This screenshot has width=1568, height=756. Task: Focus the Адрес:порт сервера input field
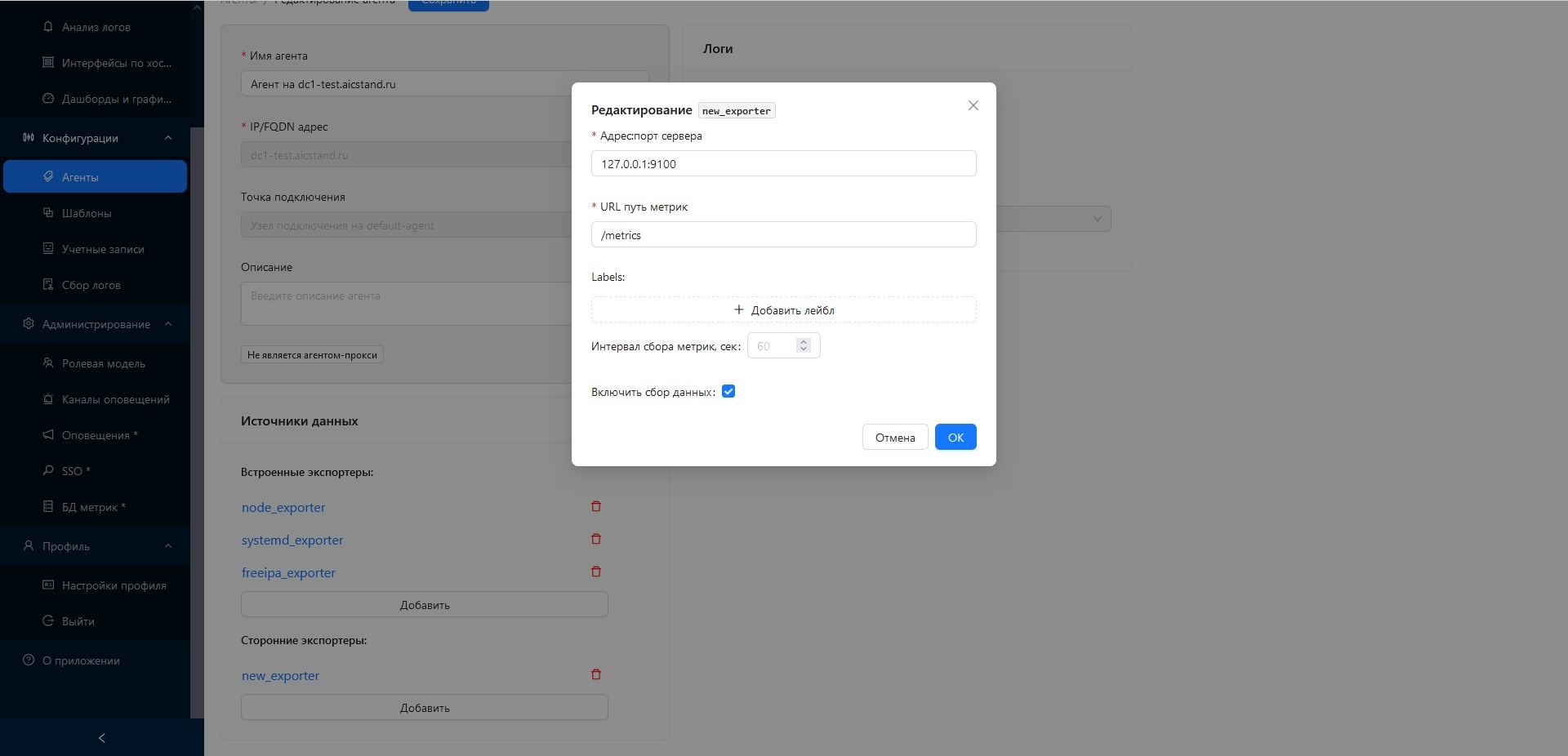point(783,164)
